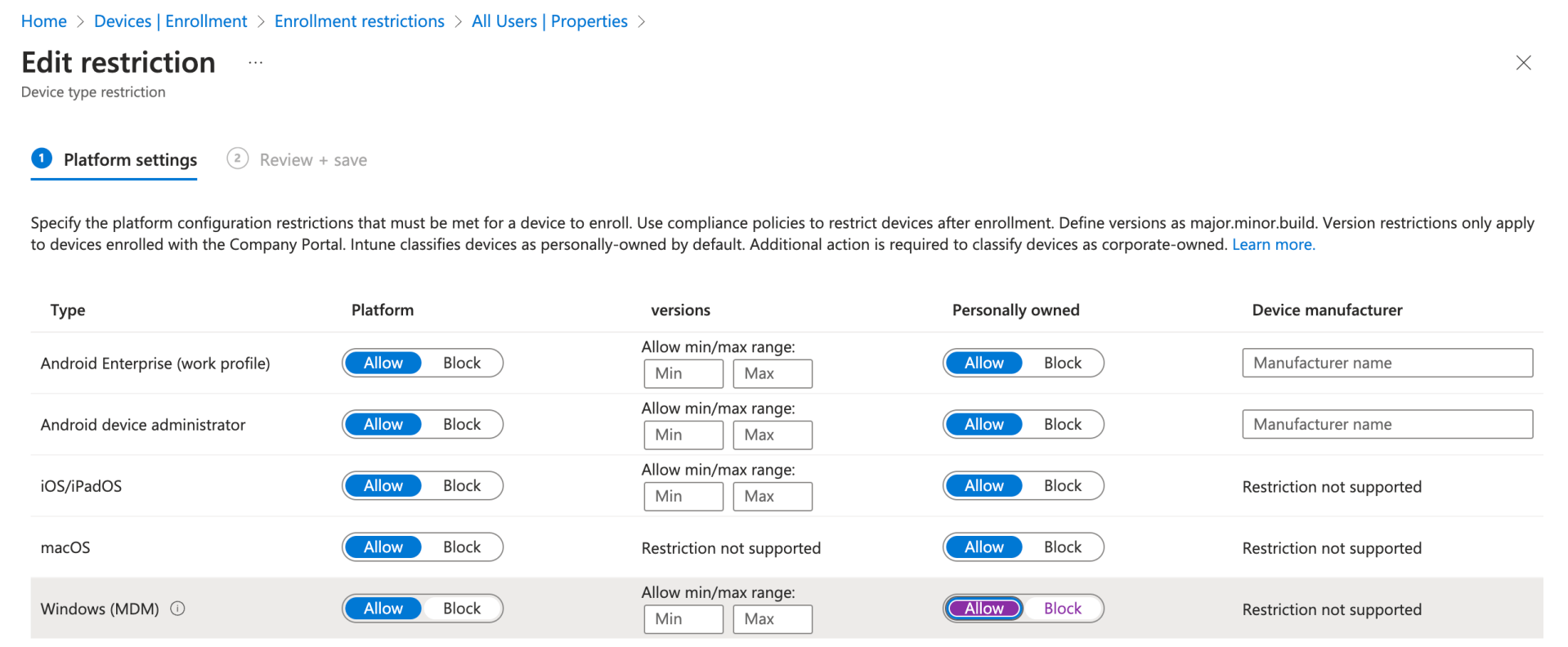Allow the Android device administrator platform
1568x647 pixels.
[x=383, y=424]
